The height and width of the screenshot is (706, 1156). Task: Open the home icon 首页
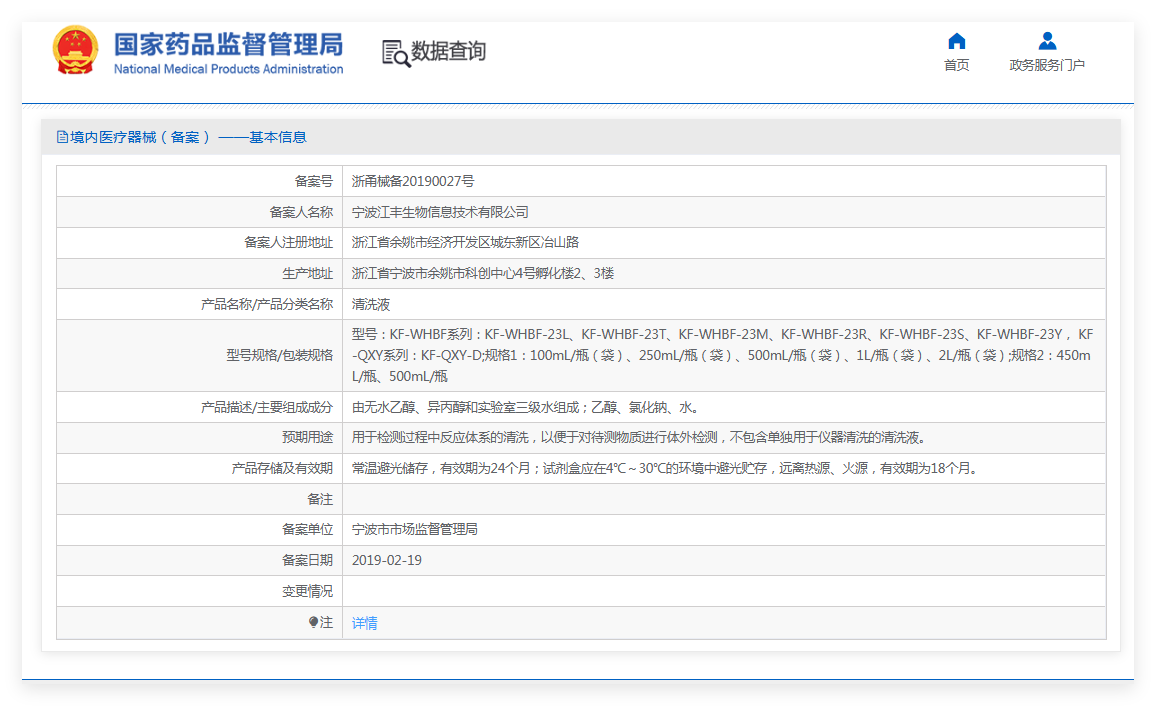point(956,41)
